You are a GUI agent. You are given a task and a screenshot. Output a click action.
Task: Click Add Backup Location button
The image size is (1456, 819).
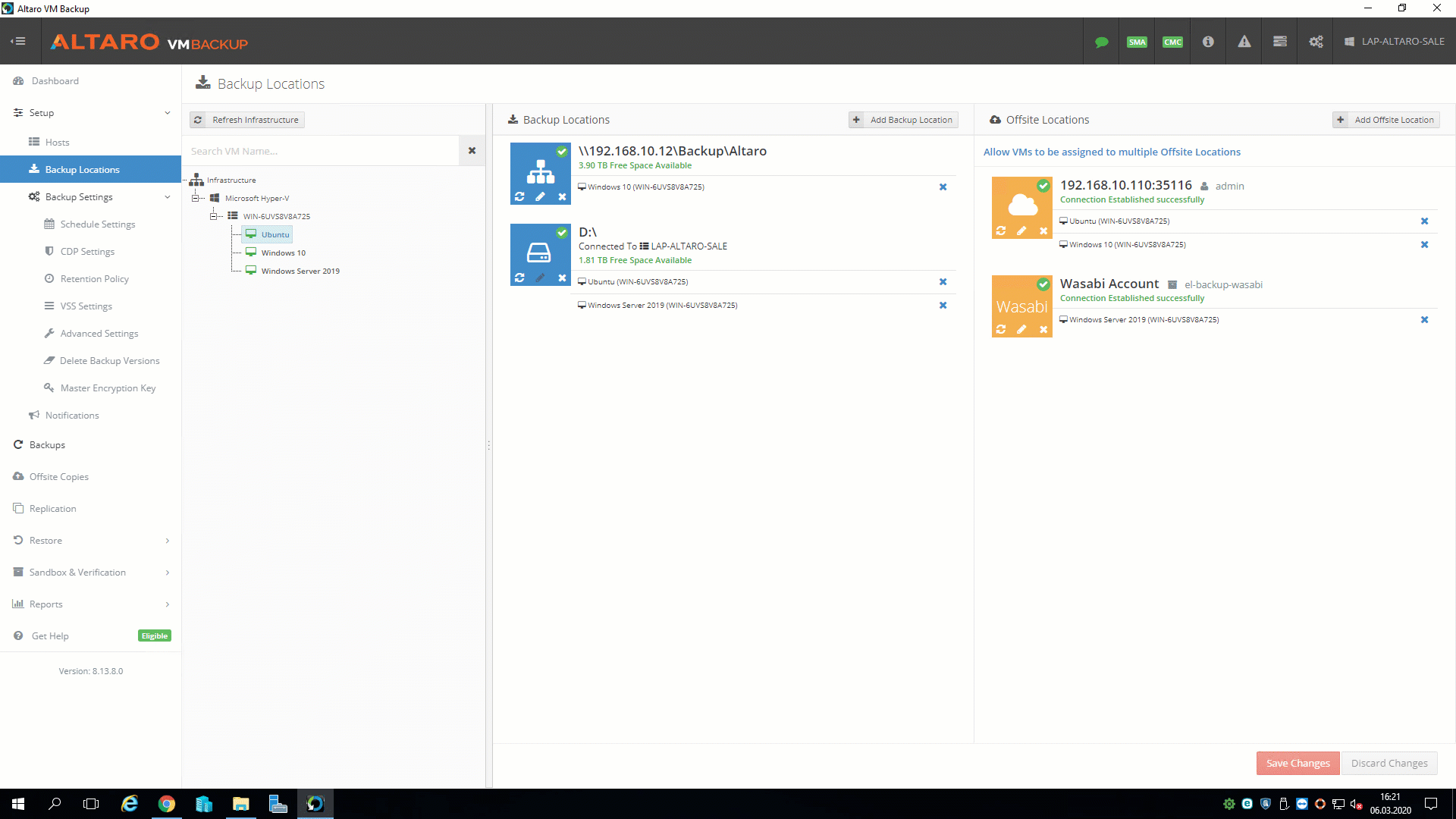[x=903, y=120]
